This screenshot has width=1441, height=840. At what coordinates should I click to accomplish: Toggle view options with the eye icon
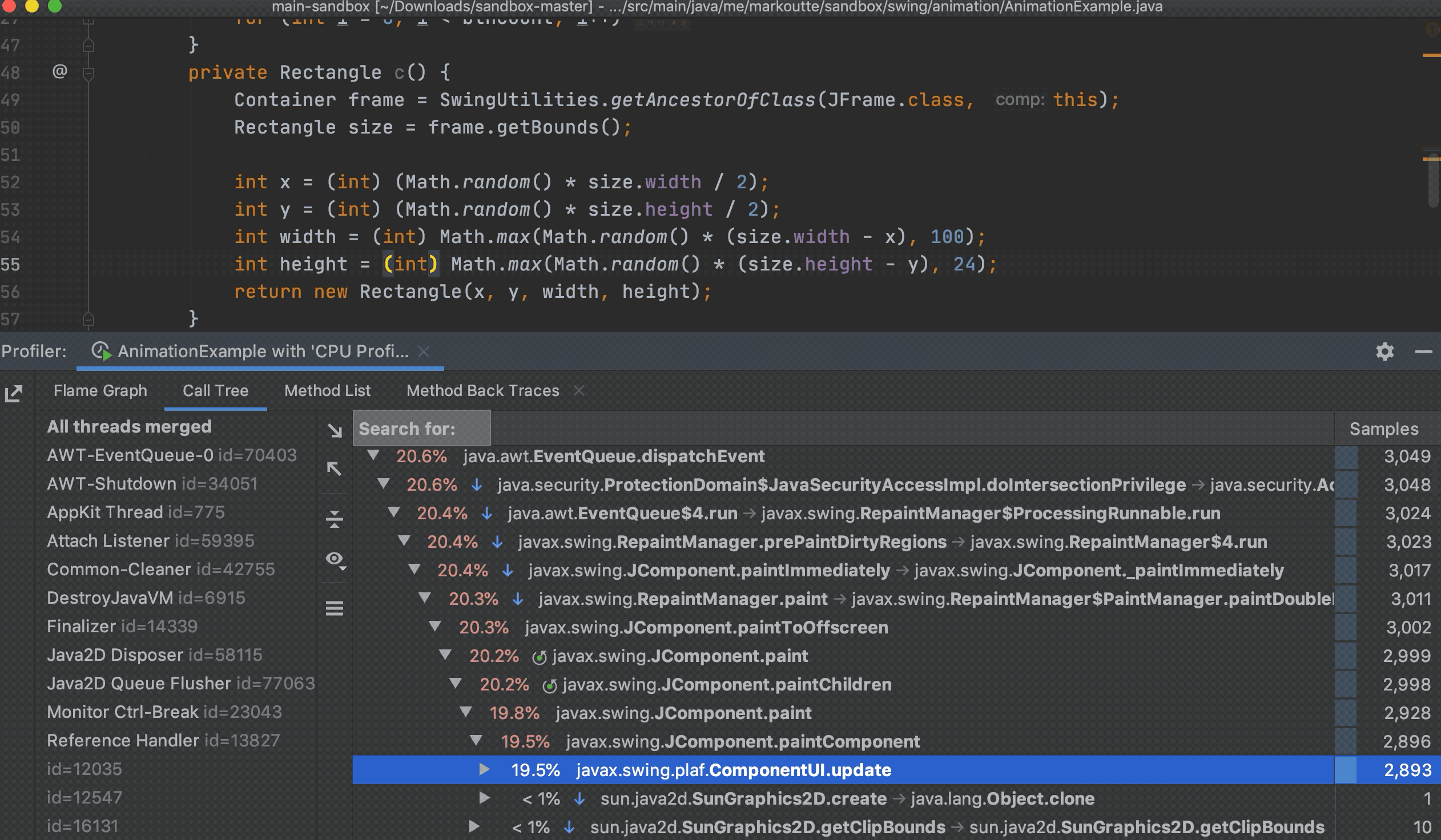click(335, 559)
